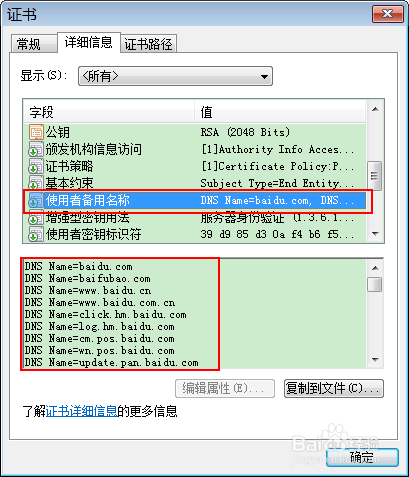The width and height of the screenshot is (409, 477).
Task: Select the 公钥 field icon
Action: [x=36, y=132]
